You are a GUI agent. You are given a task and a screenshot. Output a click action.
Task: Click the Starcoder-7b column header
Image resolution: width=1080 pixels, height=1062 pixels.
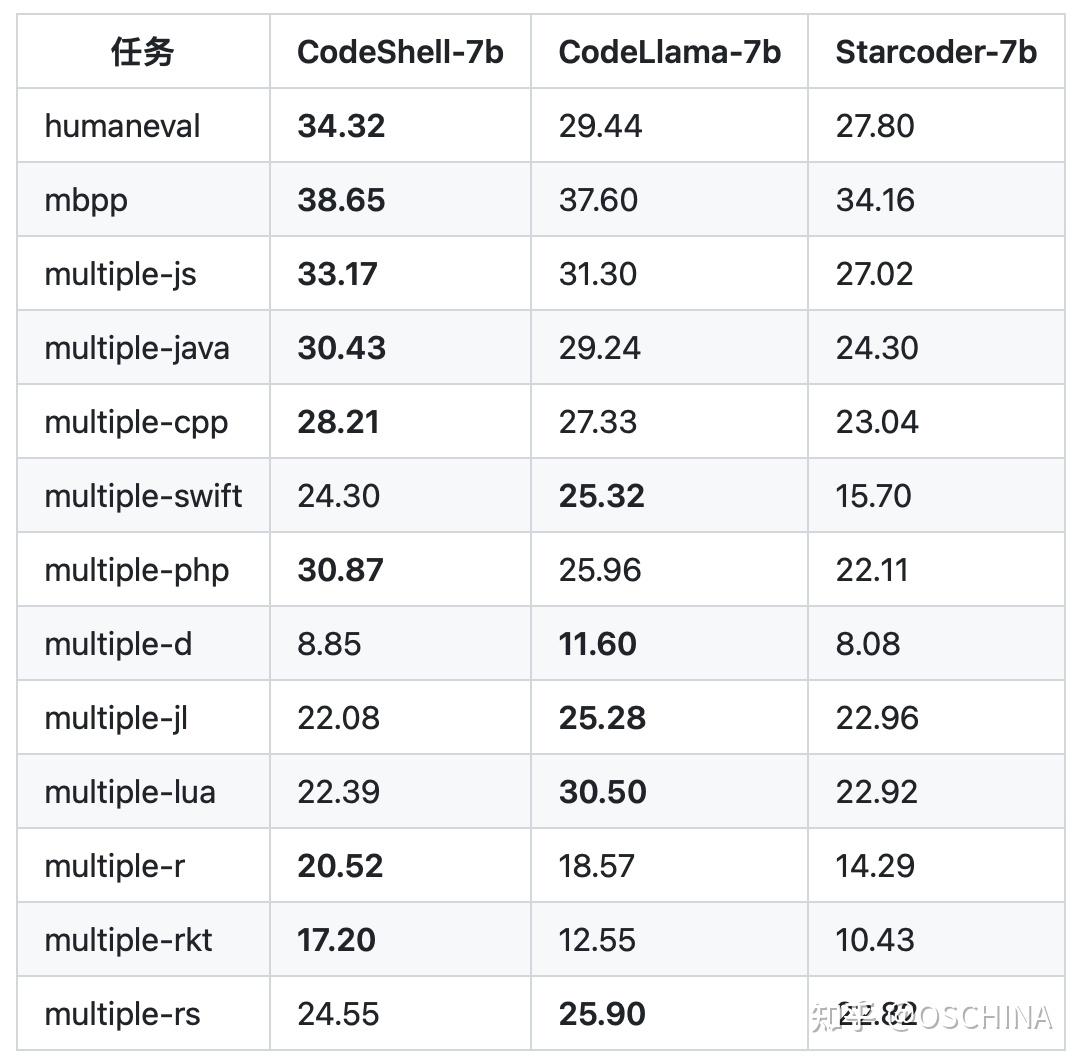936,52
